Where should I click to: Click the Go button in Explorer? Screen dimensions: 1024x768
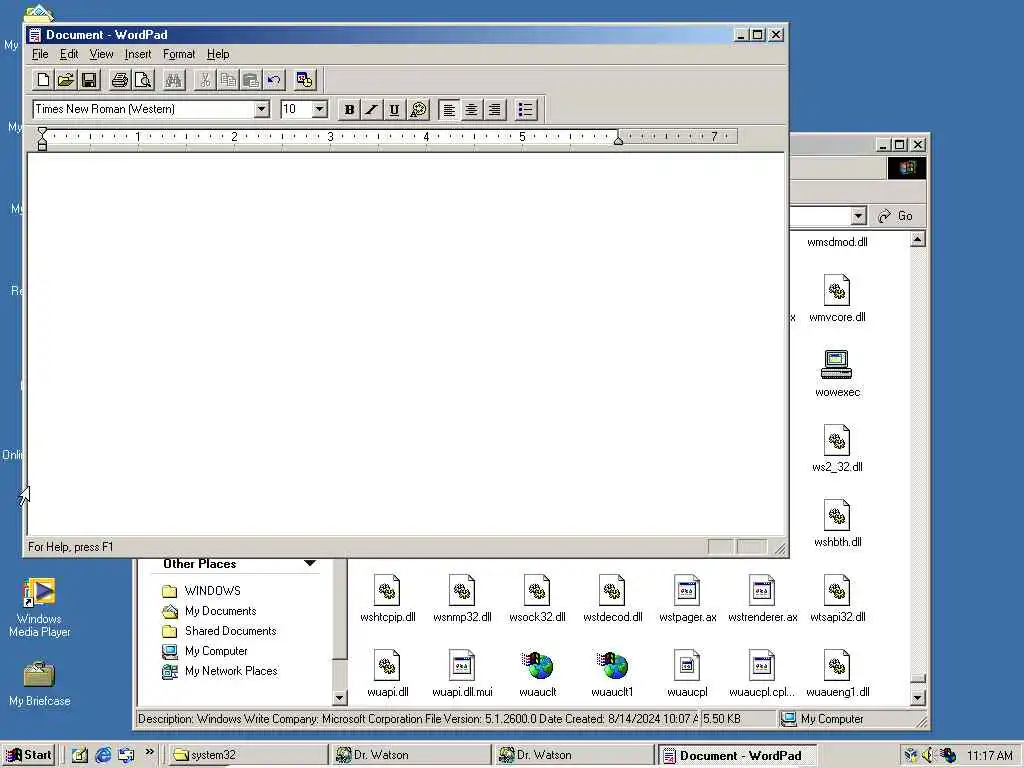pyautogui.click(x=895, y=216)
